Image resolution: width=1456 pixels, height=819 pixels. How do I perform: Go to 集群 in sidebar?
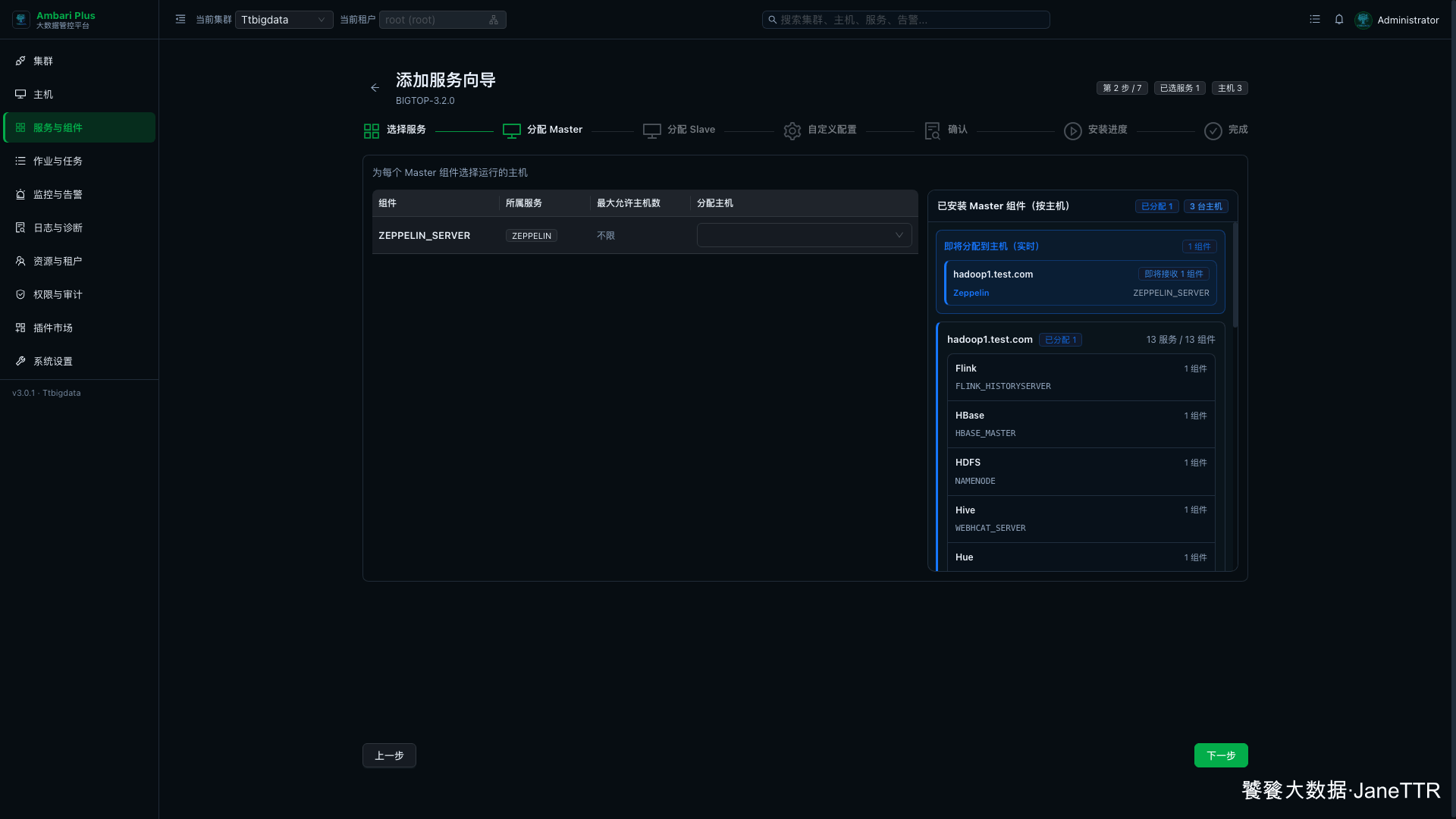coord(80,61)
